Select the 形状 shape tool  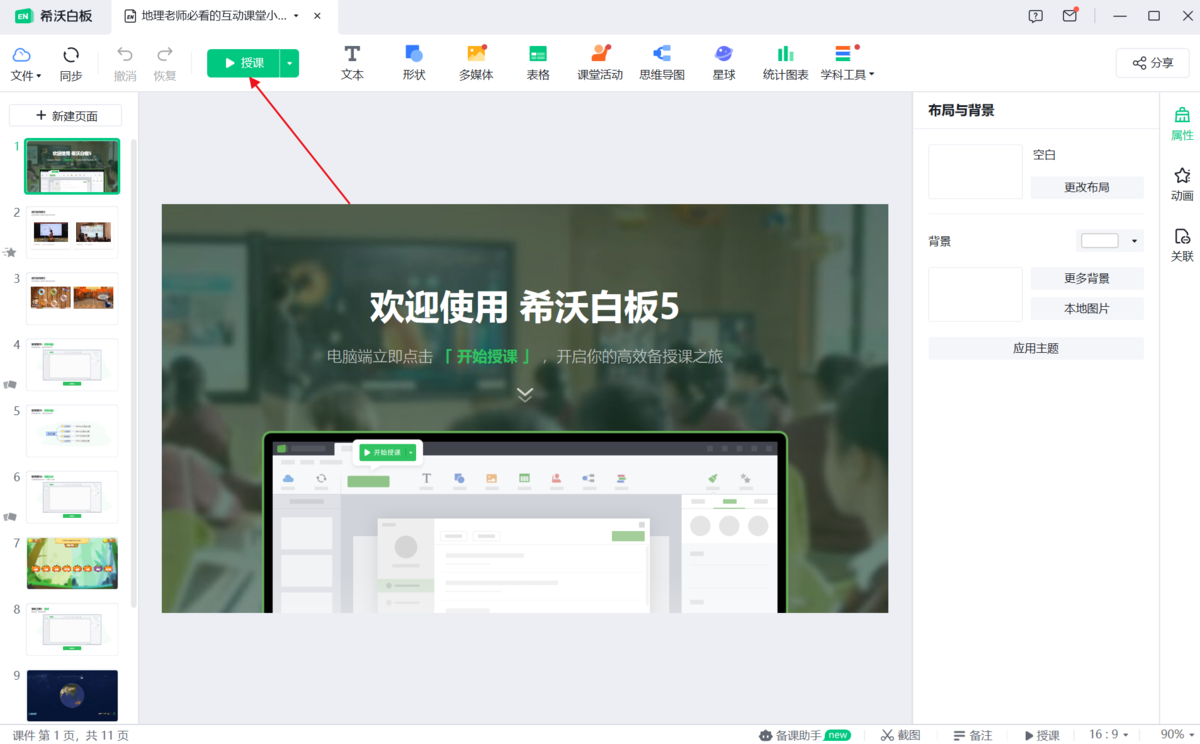pos(414,63)
